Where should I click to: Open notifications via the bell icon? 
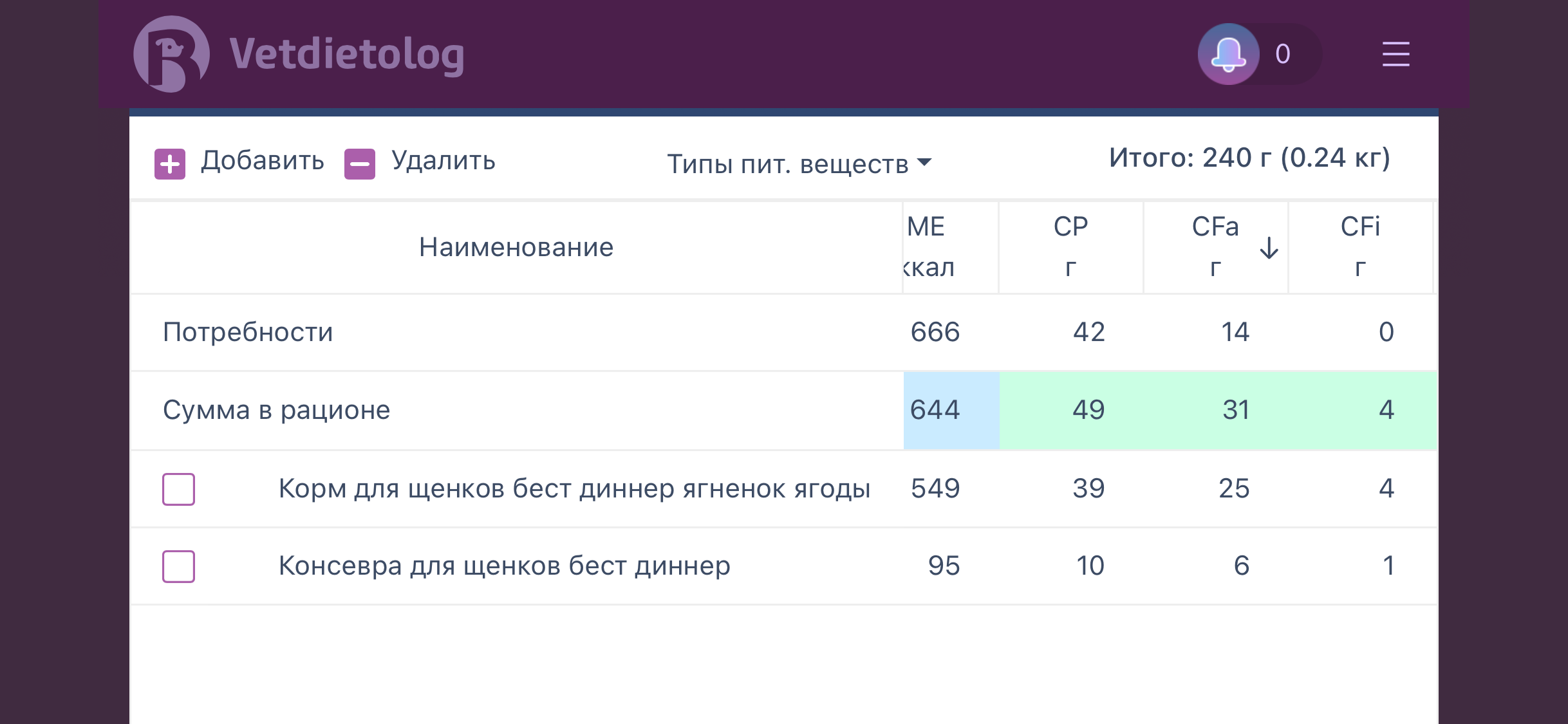1228,54
